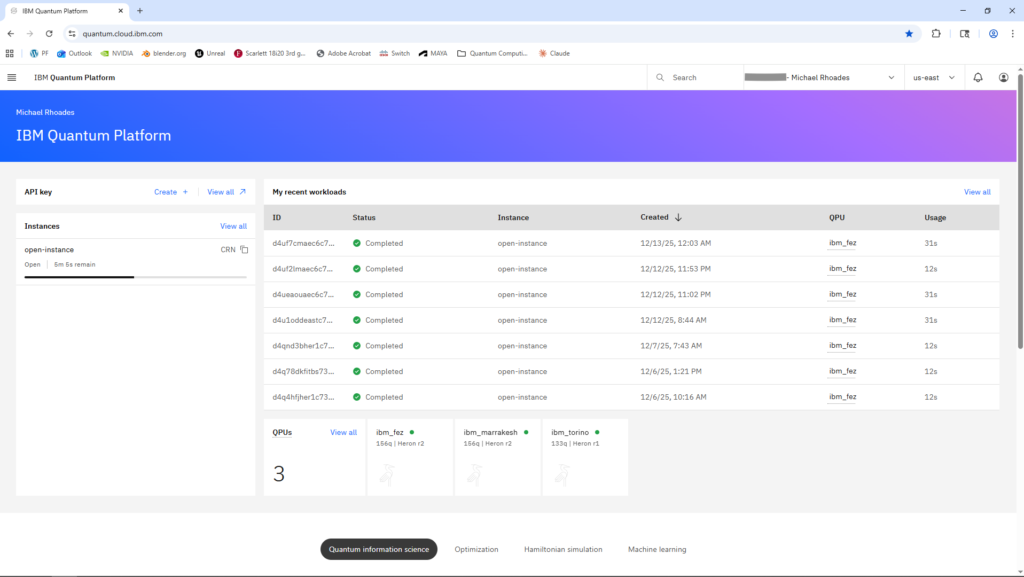The width and height of the screenshot is (1024, 577).
Task: Click the notifications bell icon
Action: tap(977, 77)
